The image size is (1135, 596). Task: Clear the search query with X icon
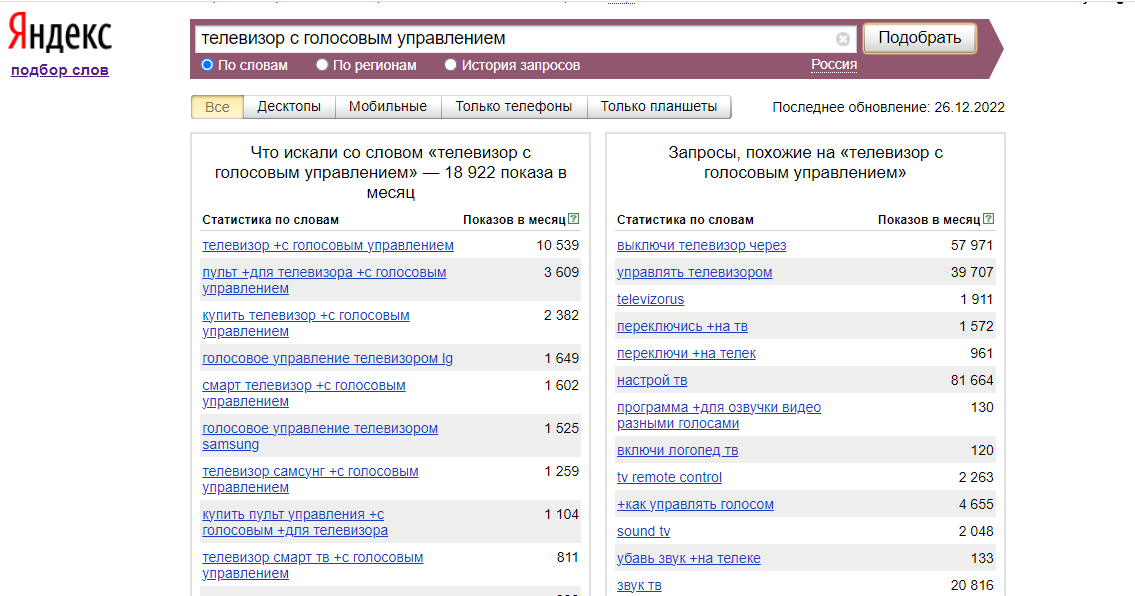(x=843, y=39)
